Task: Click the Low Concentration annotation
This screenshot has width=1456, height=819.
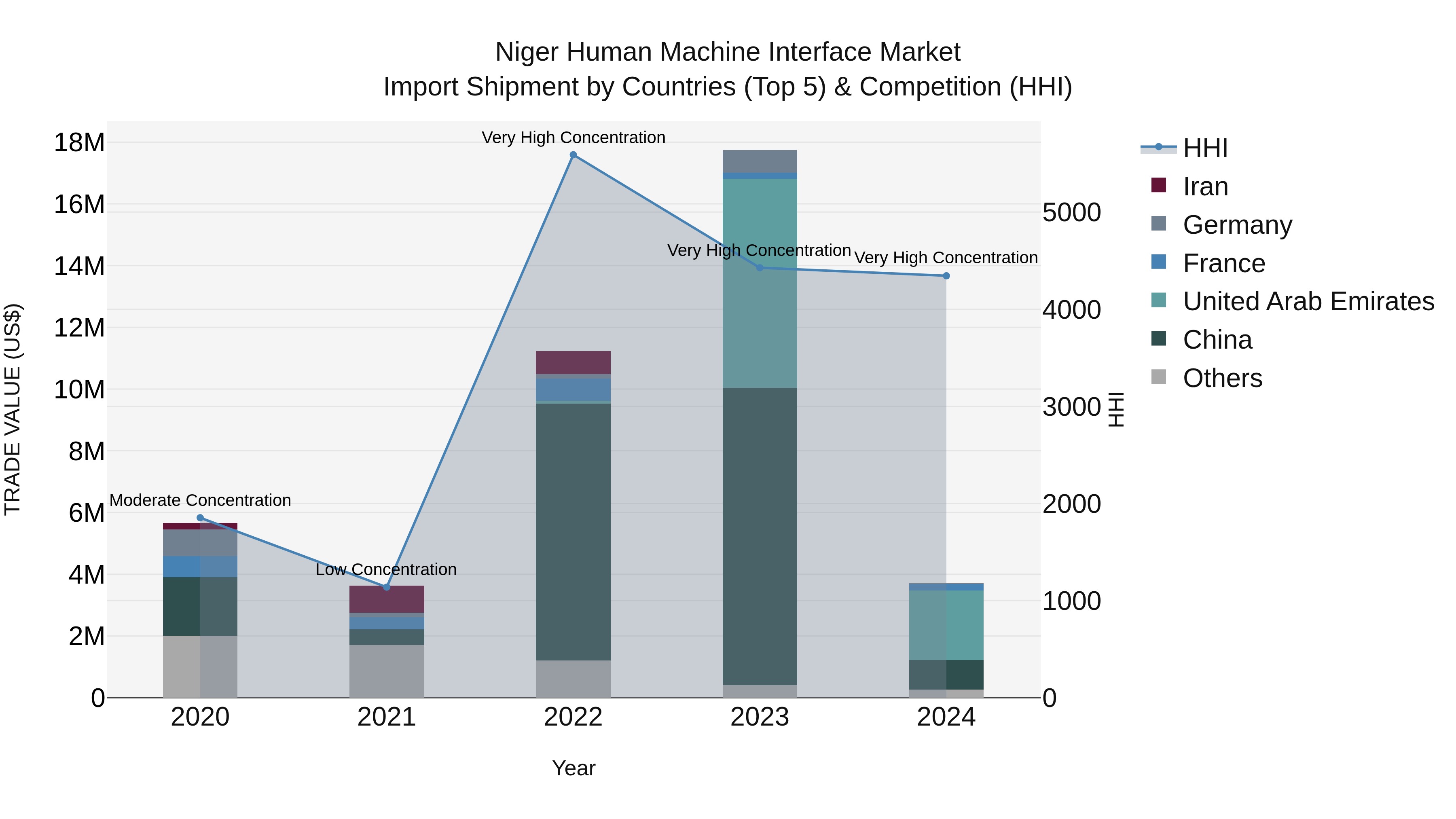Action: click(x=386, y=569)
